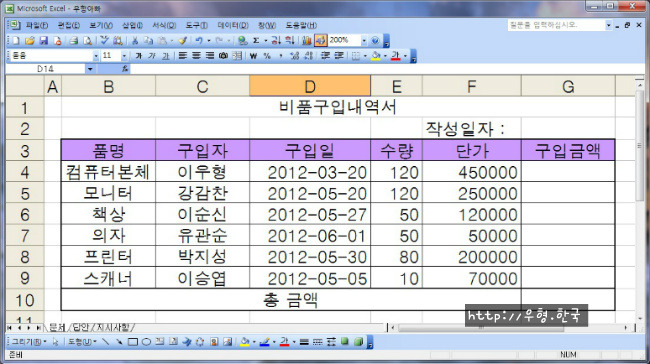650x364 pixels.
Task: Open Excel Help with the question mark icon
Action: click(375, 41)
